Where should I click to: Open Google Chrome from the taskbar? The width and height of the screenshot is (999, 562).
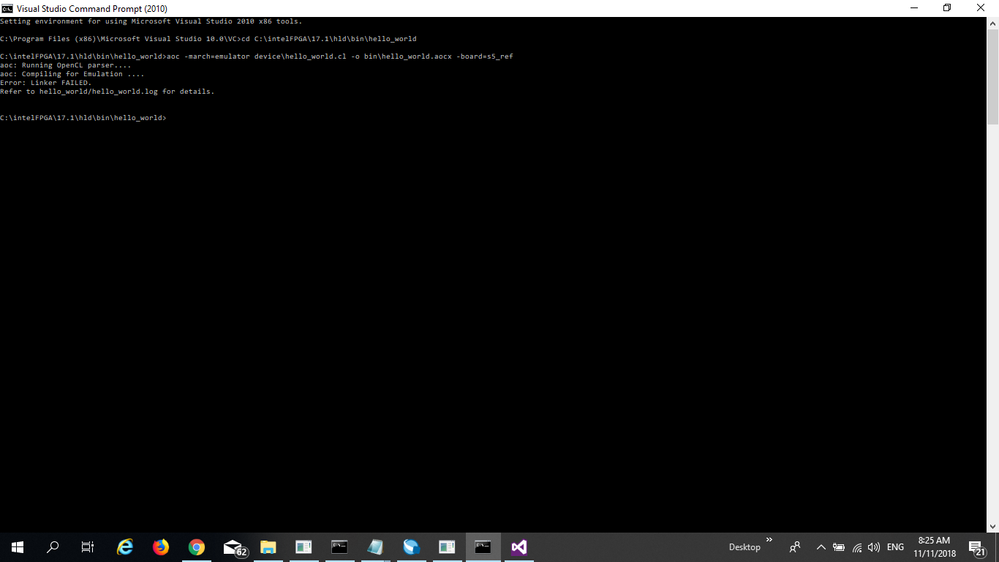pos(196,547)
